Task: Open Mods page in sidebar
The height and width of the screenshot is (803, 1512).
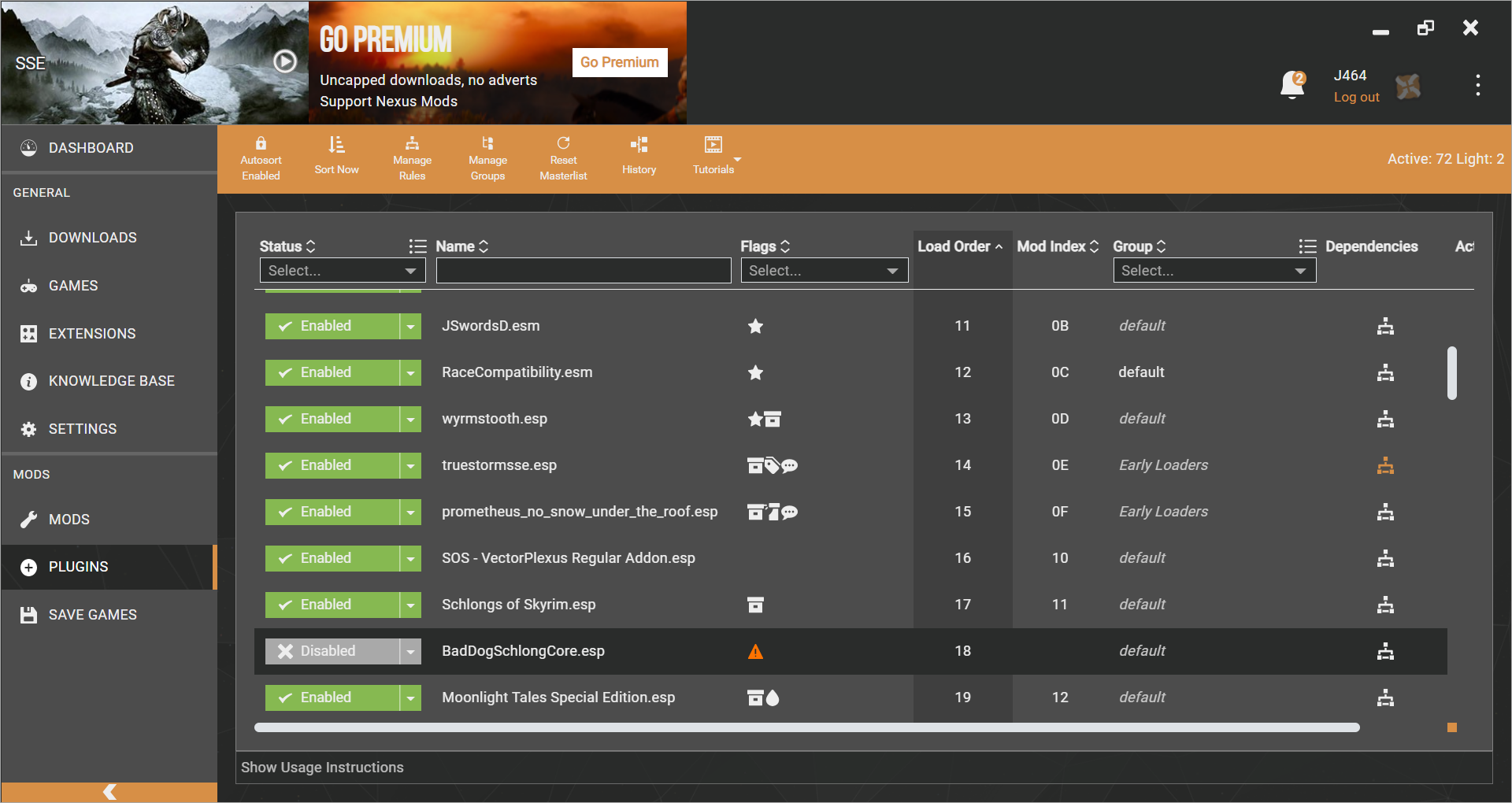Action: click(x=109, y=520)
